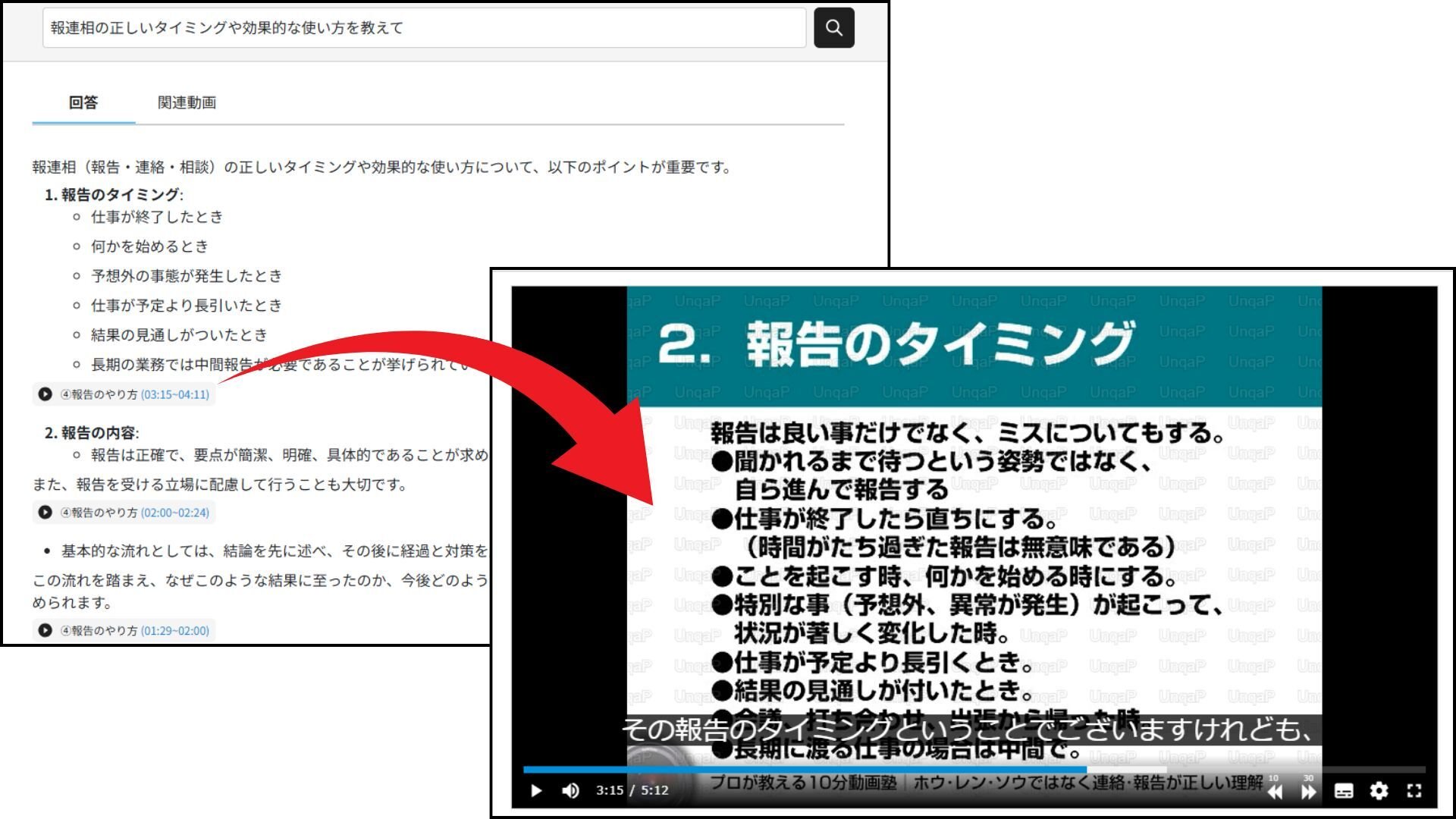The height and width of the screenshot is (819, 1456).
Task: Click bullet 仕事が終了したとき
Action: [157, 217]
